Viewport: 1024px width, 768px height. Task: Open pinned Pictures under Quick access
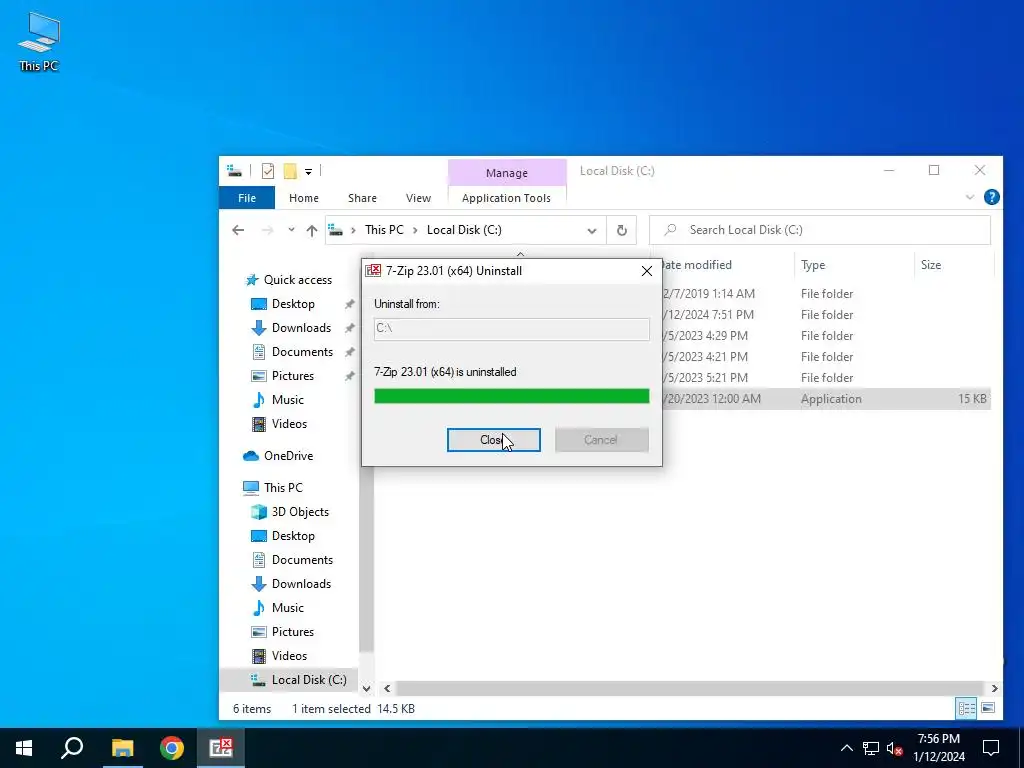pyautogui.click(x=293, y=376)
